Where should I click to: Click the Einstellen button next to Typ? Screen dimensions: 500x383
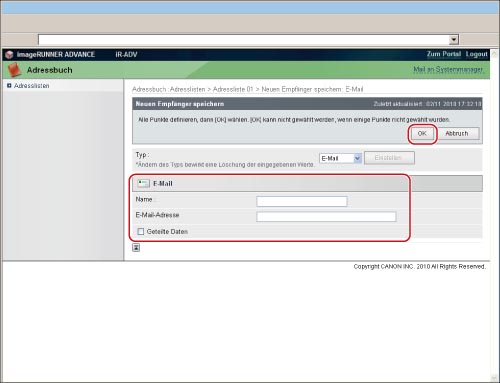pyautogui.click(x=389, y=158)
